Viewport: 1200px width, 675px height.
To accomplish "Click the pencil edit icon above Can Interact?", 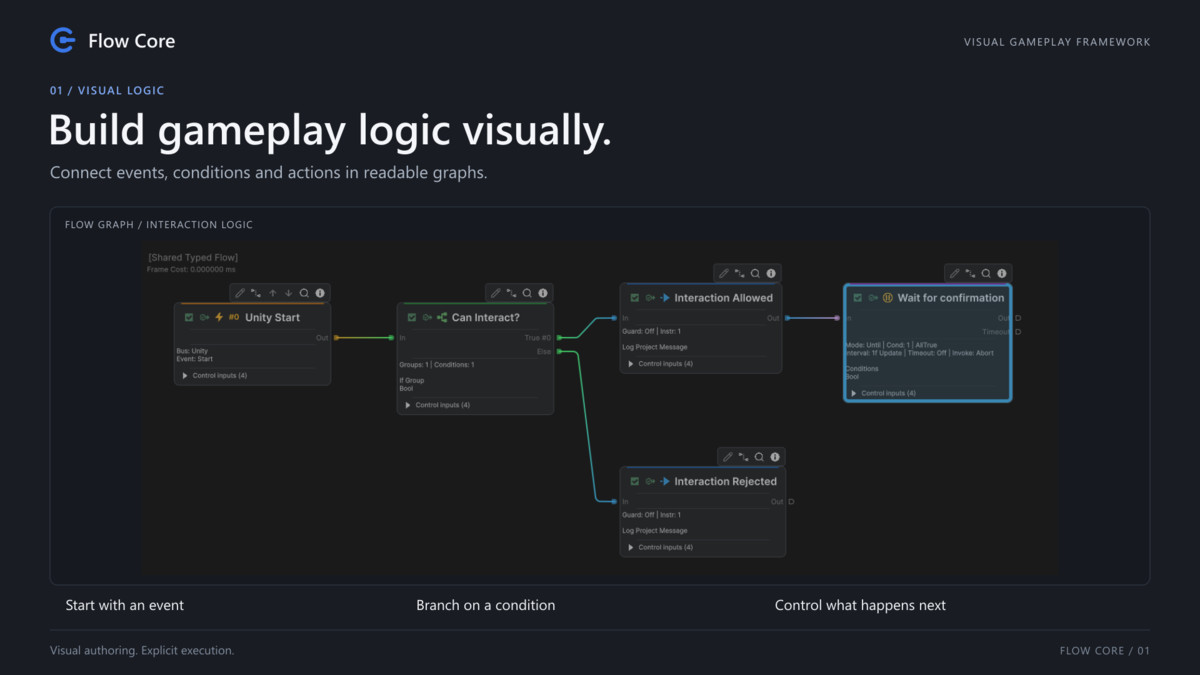I will (x=495, y=293).
